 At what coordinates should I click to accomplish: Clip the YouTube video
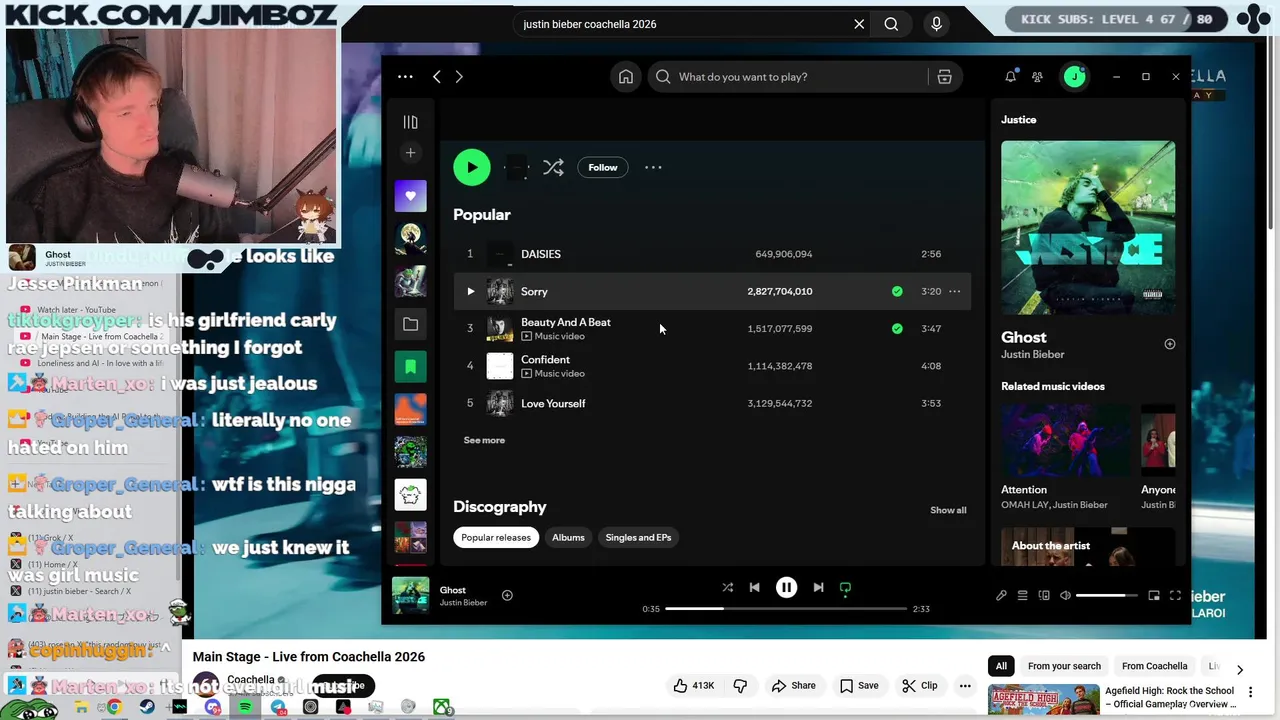919,686
